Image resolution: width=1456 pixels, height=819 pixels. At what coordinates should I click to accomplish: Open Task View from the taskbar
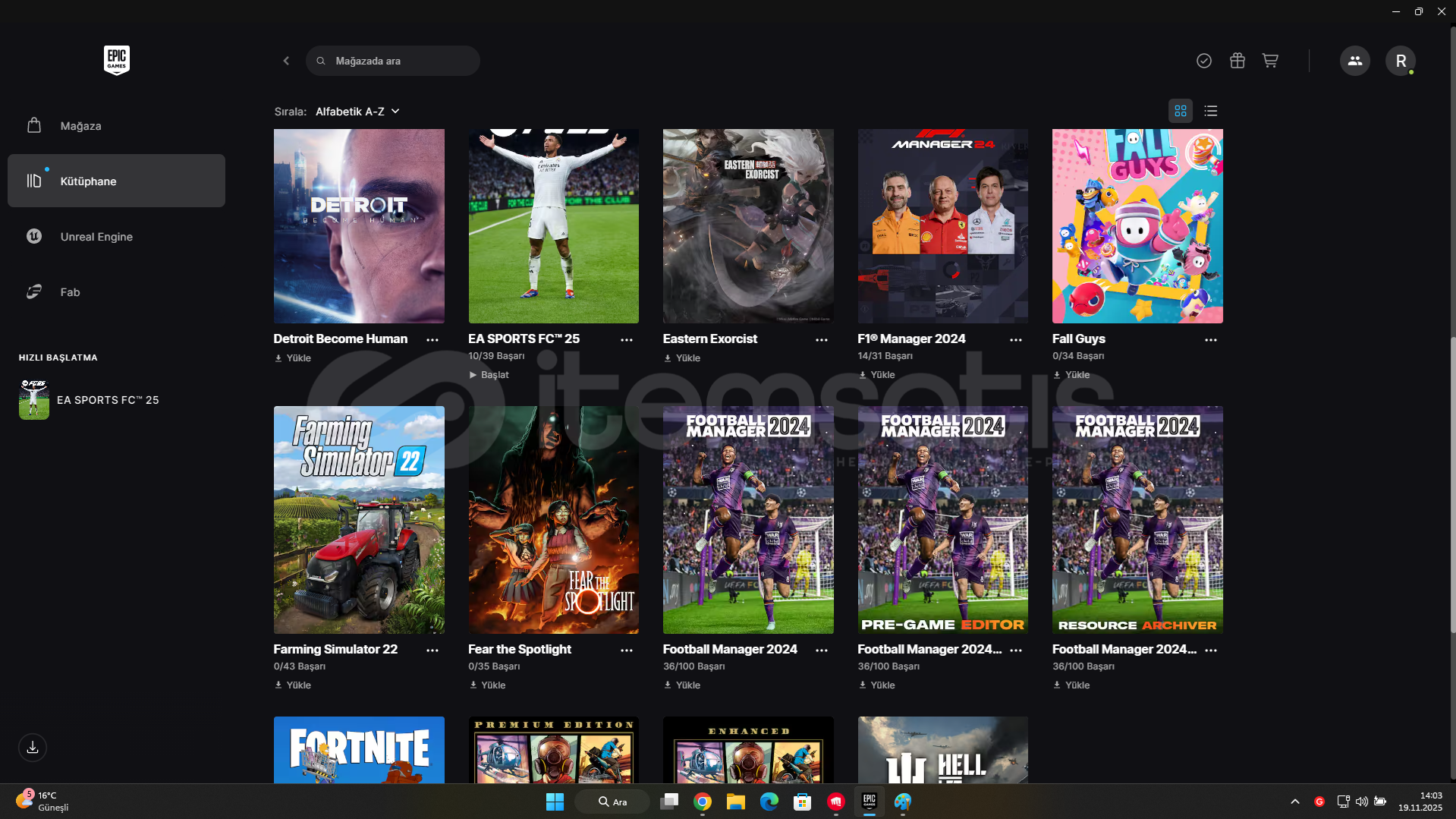click(669, 802)
